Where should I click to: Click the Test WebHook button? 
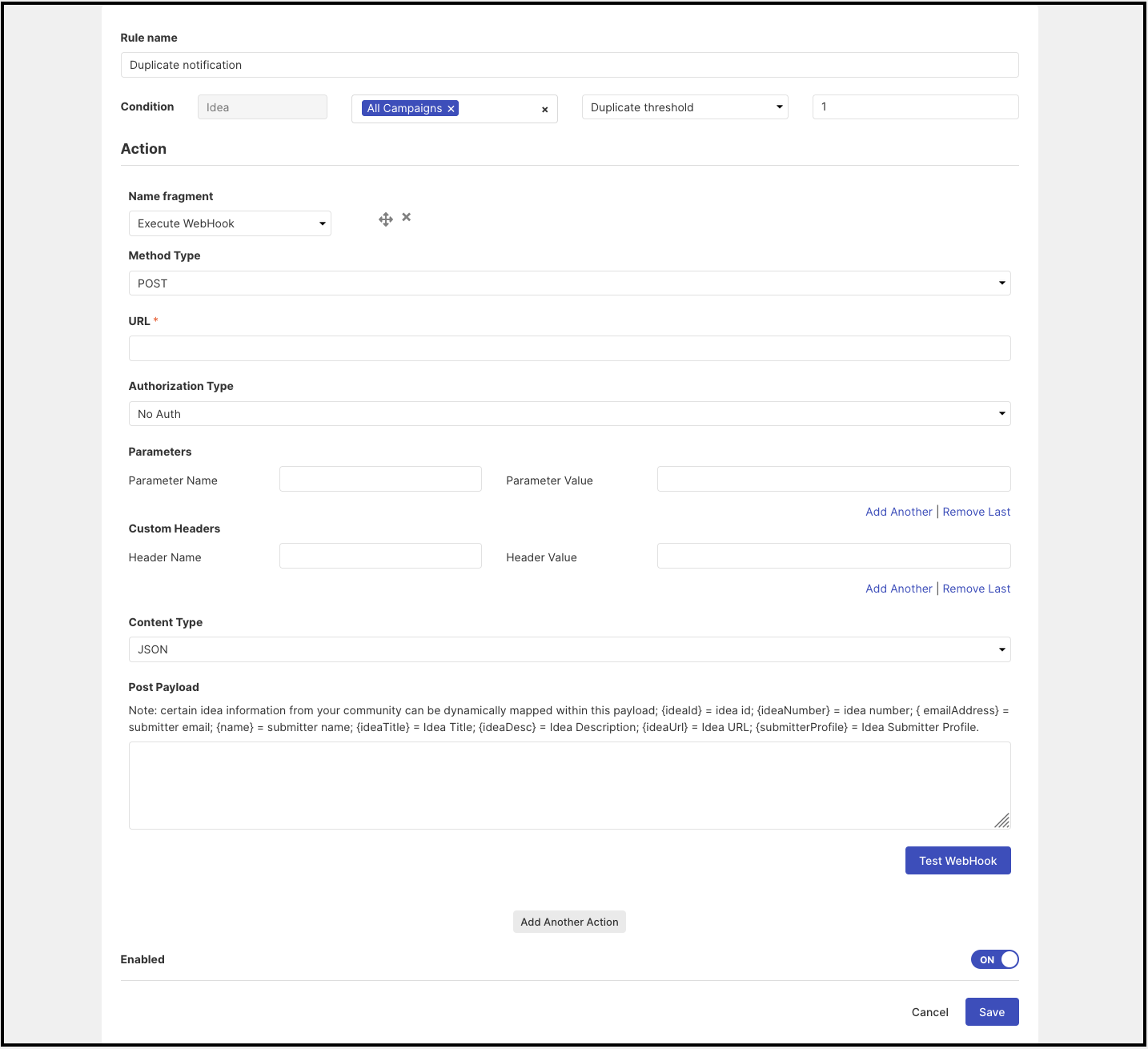tap(958, 861)
